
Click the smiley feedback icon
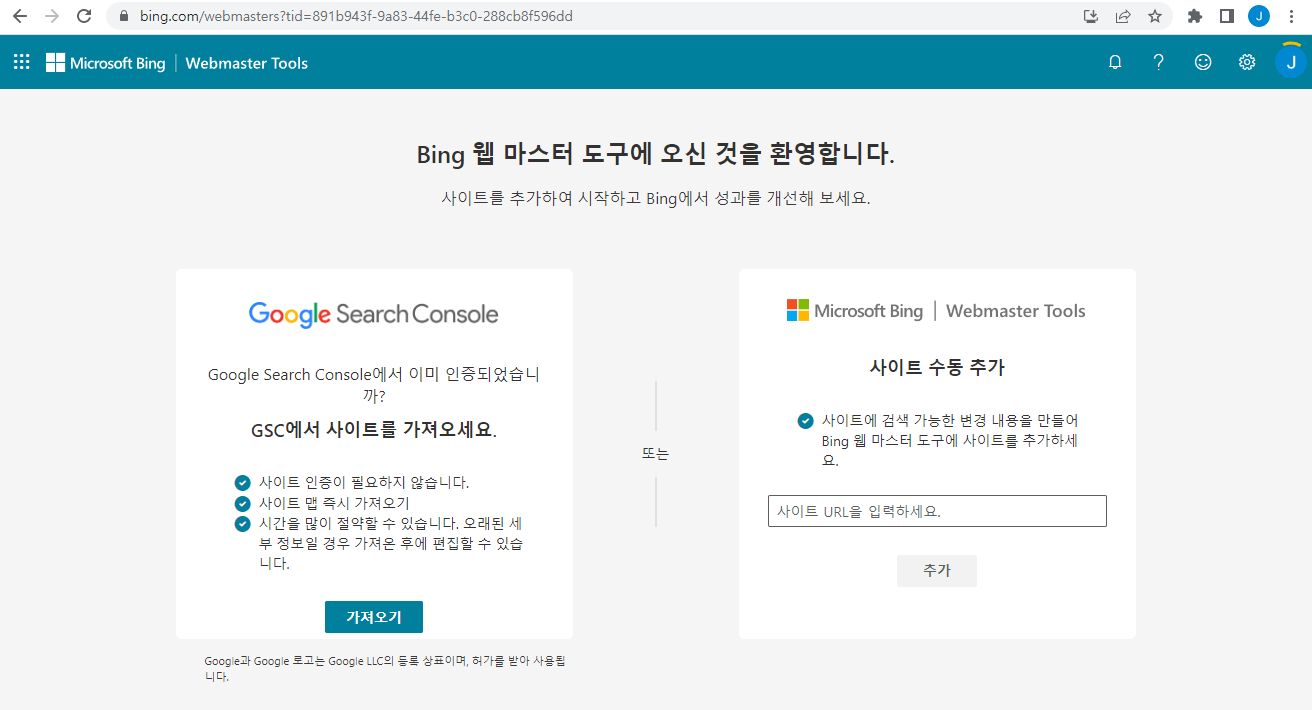(x=1203, y=62)
